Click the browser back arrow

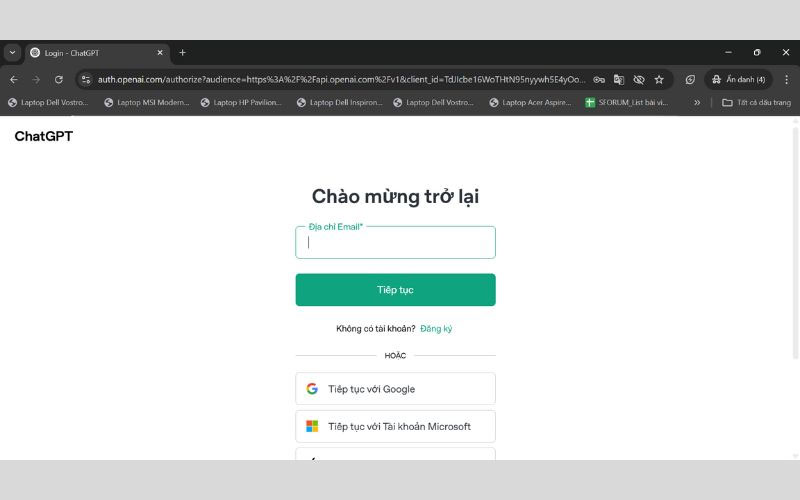[x=14, y=80]
